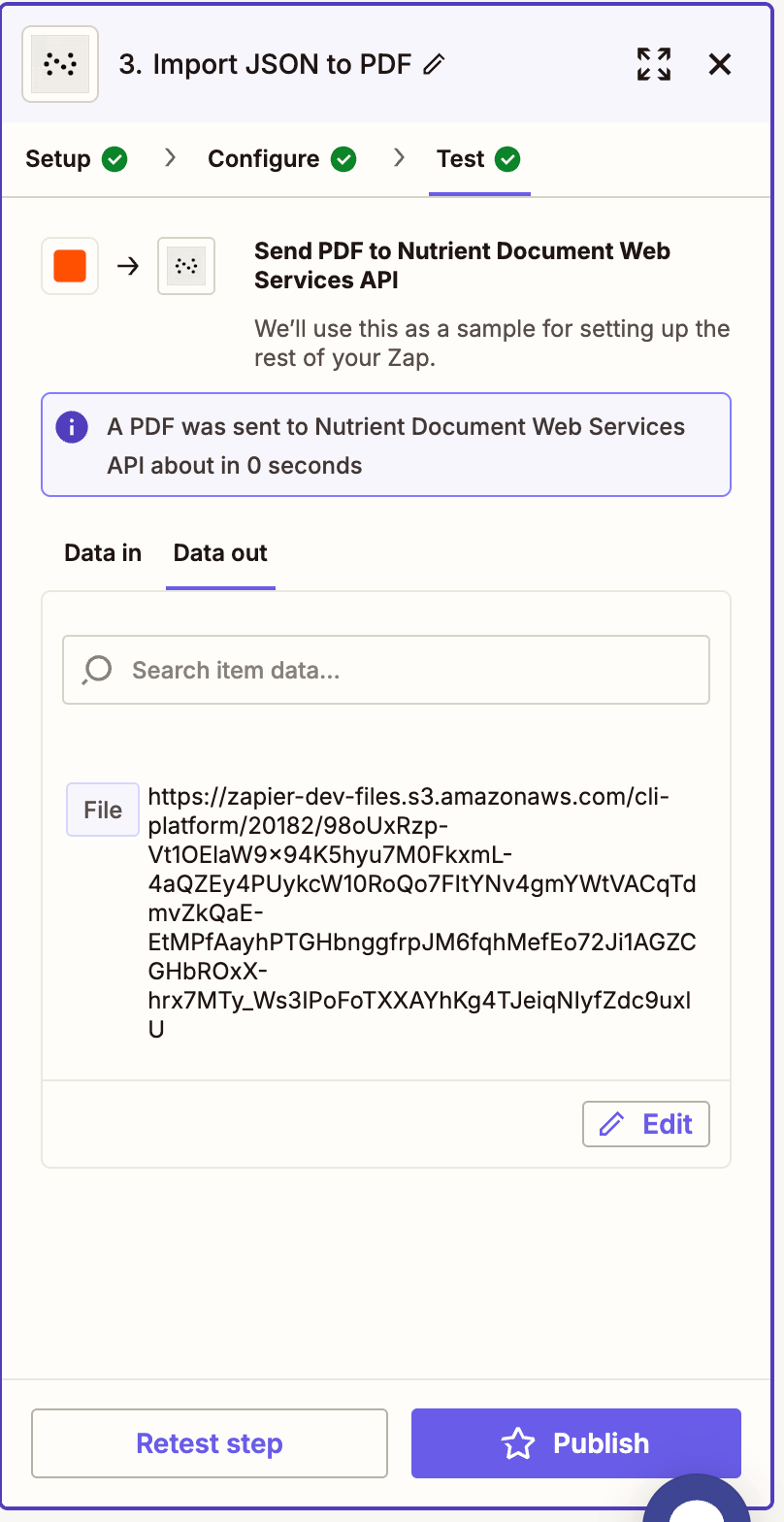Select the pencil icon on the Edit button
Viewport: 784px width, 1522px height.
610,1123
